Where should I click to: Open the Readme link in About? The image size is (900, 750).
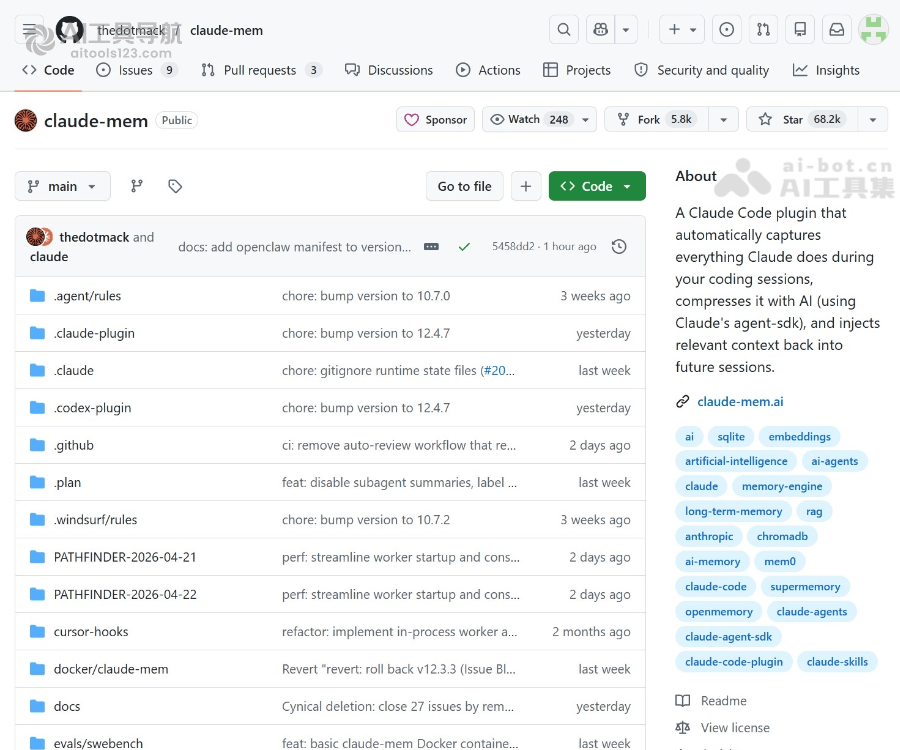[x=723, y=700]
